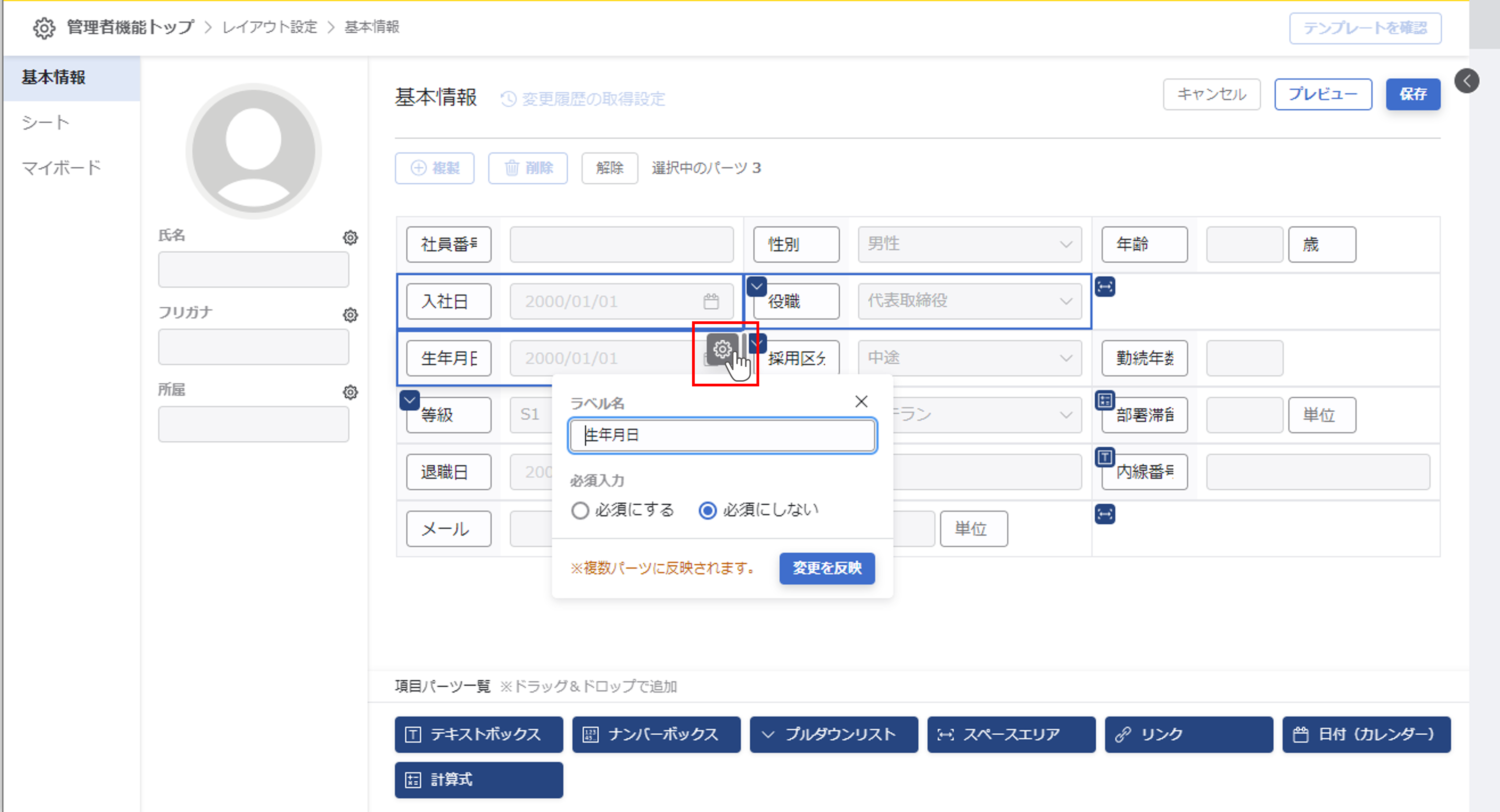Close the ラベル名 popup with the X

[x=861, y=402]
